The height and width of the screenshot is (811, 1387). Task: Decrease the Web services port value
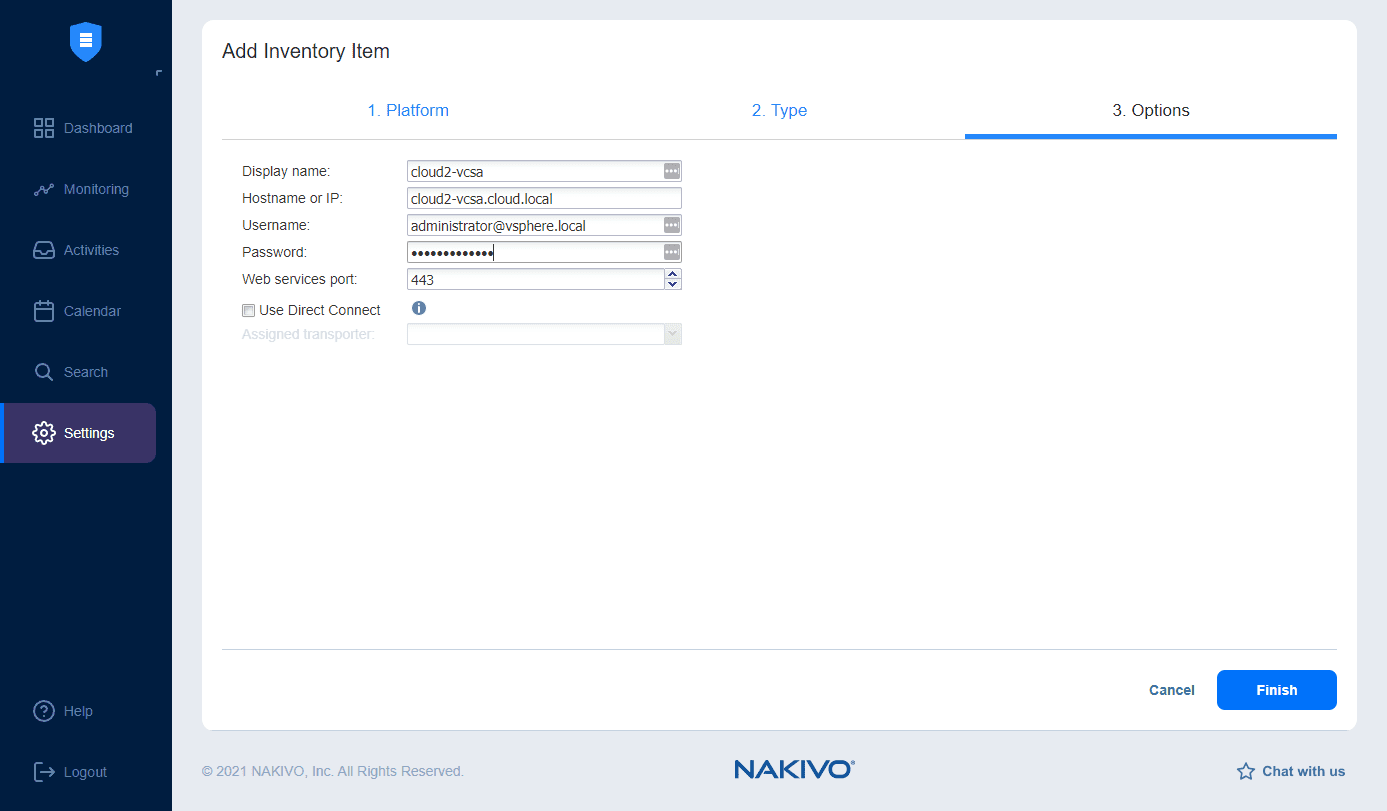point(673,285)
